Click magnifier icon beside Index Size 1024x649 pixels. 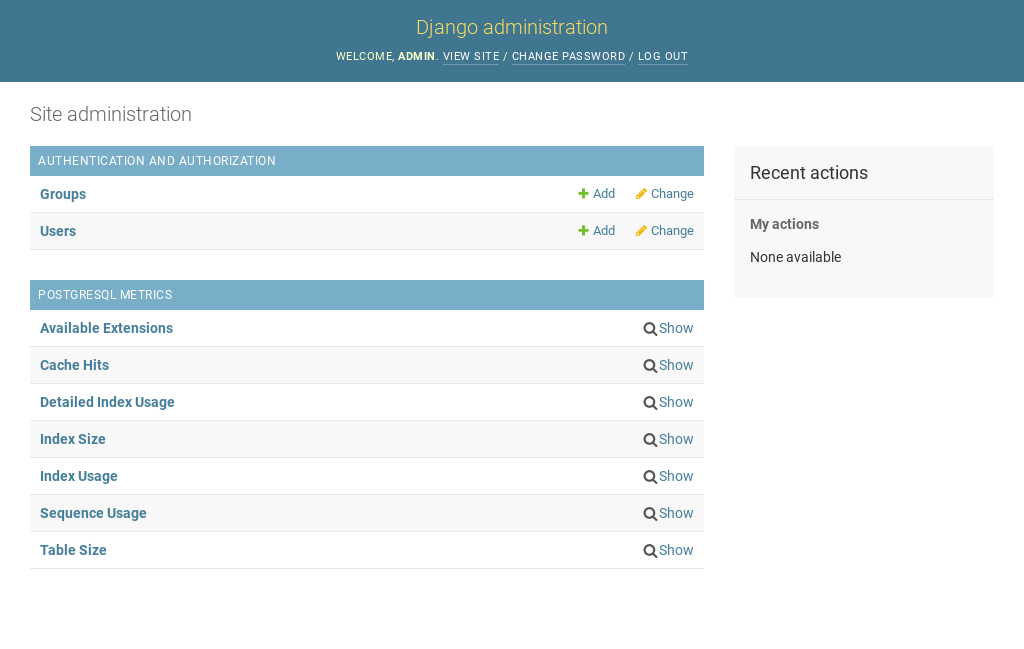[650, 440]
